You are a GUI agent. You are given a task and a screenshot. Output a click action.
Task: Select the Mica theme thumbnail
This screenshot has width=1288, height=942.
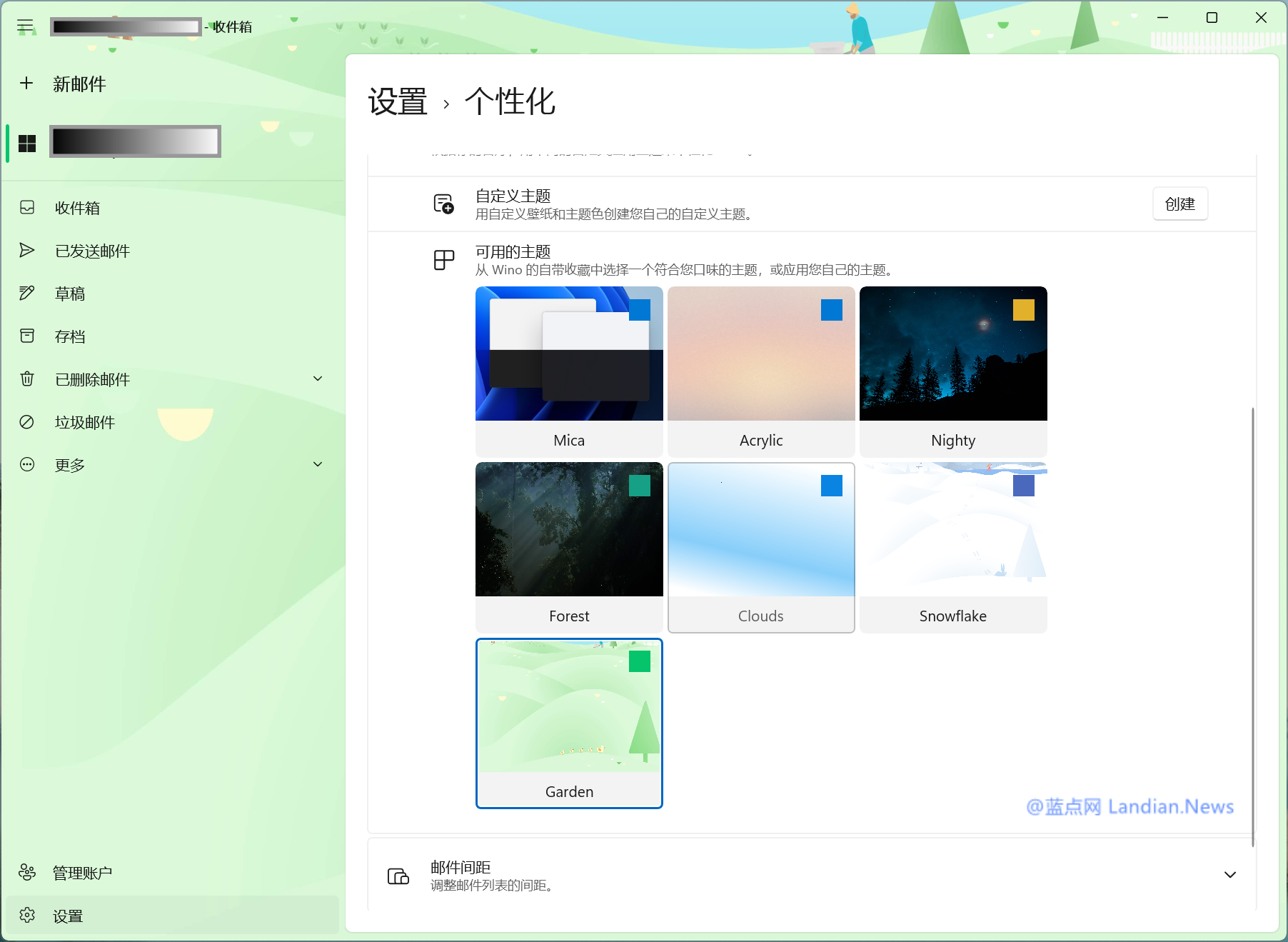tap(569, 354)
